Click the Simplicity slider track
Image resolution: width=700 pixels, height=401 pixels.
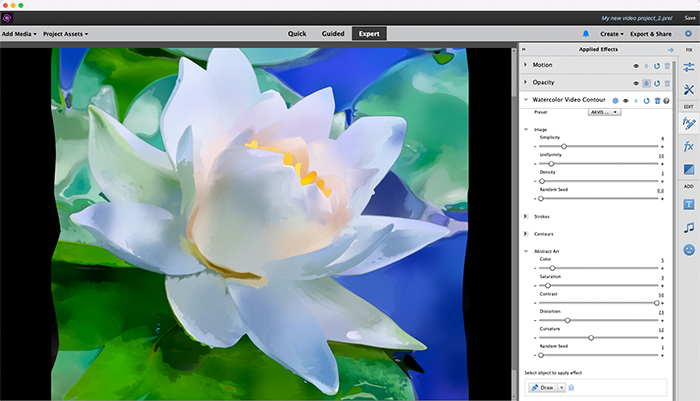point(598,146)
